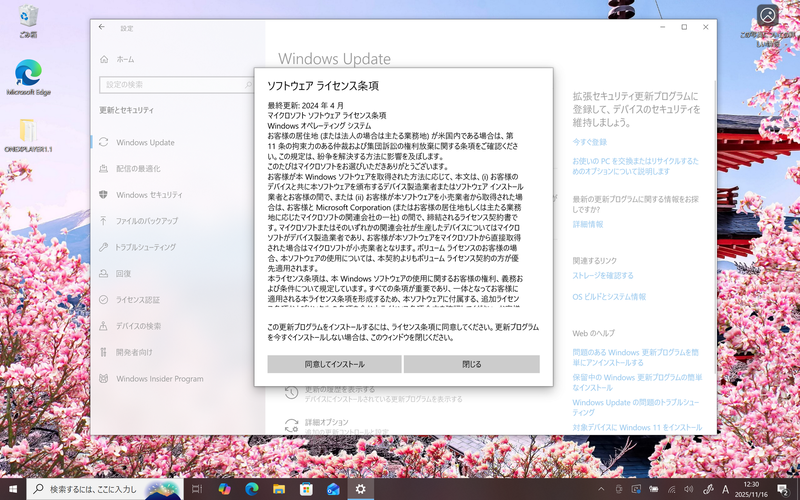Image resolution: width=800 pixels, height=500 pixels.
Task: Open notification center in taskbar
Action: (x=784, y=489)
